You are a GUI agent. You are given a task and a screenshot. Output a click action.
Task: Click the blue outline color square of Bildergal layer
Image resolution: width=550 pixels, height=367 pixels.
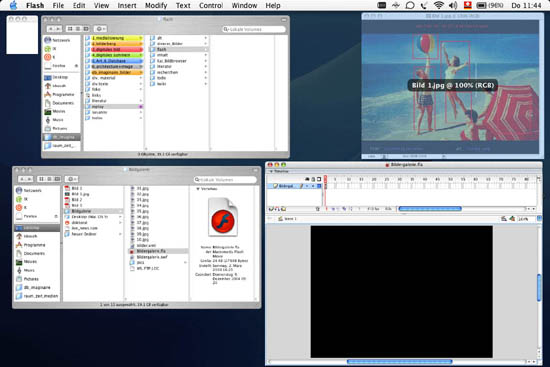(x=319, y=186)
